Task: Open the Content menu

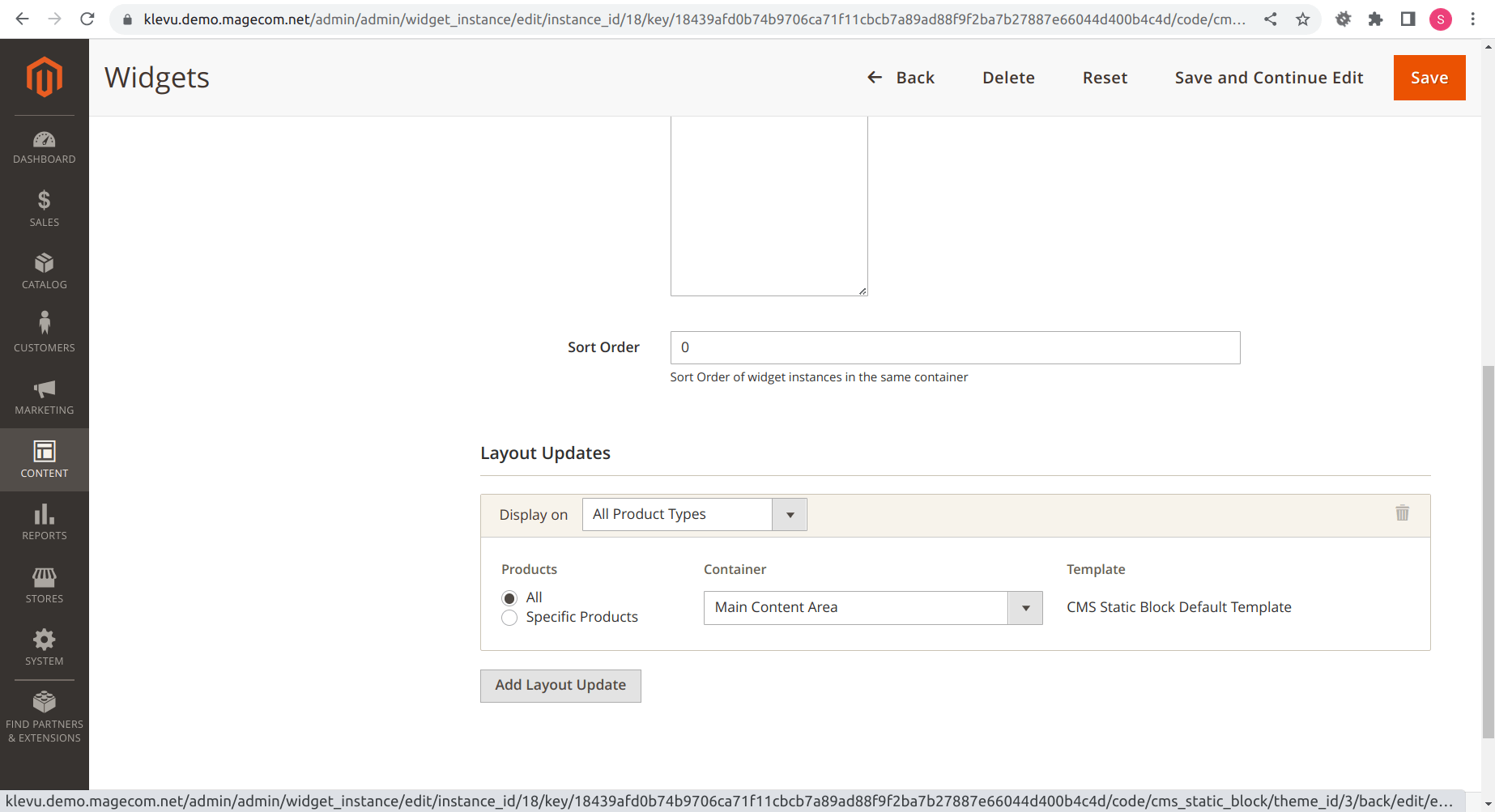Action: (45, 460)
